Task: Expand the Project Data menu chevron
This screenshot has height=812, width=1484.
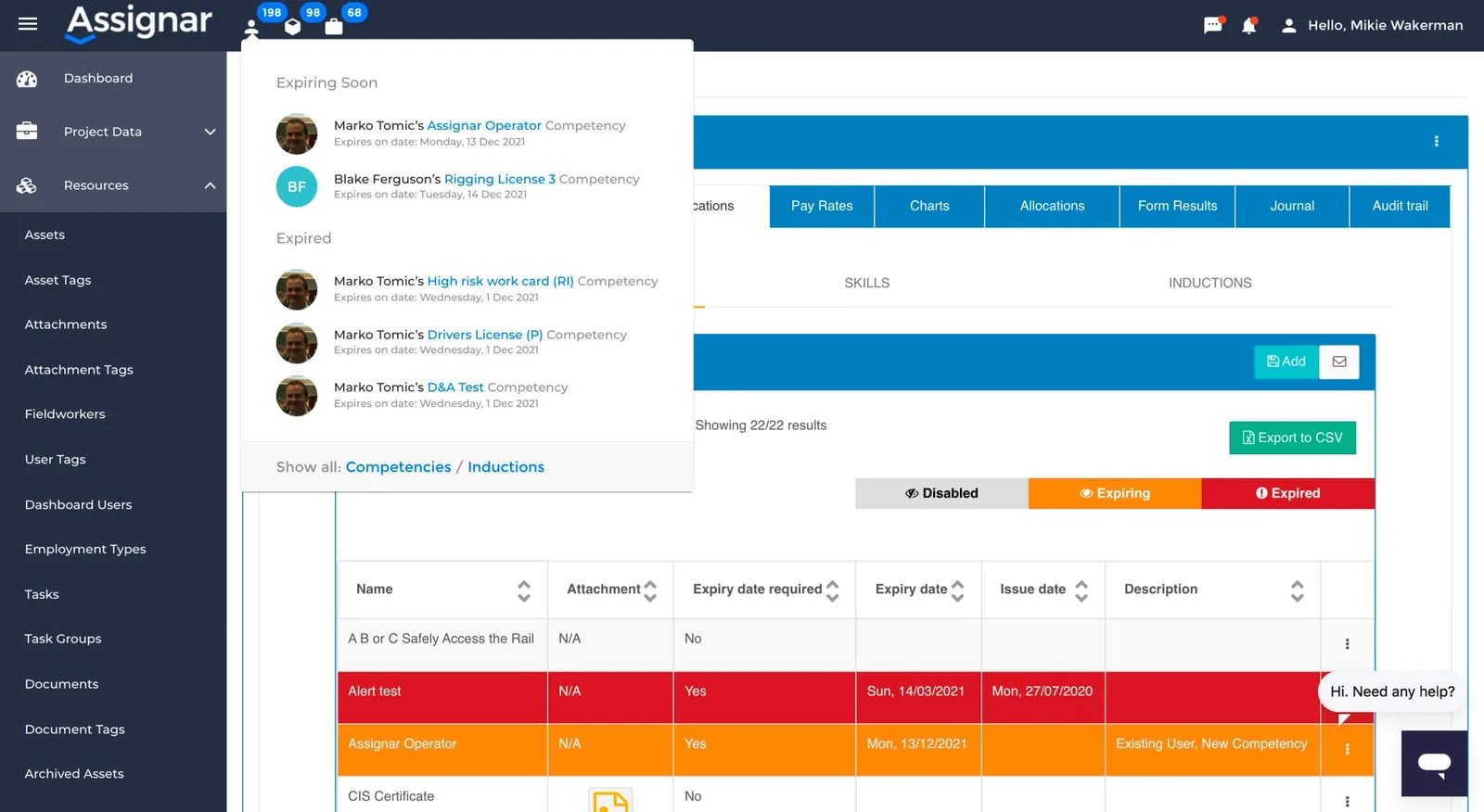Action: tap(210, 132)
